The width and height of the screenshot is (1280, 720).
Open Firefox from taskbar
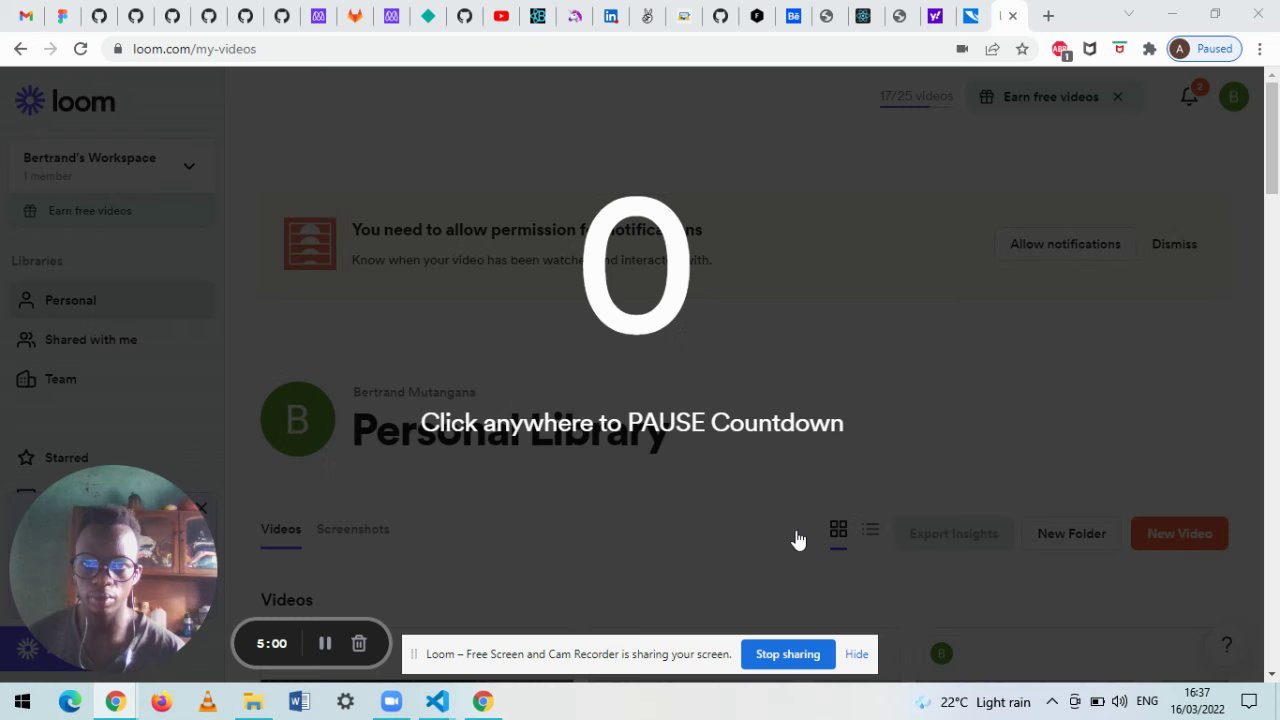(x=161, y=702)
